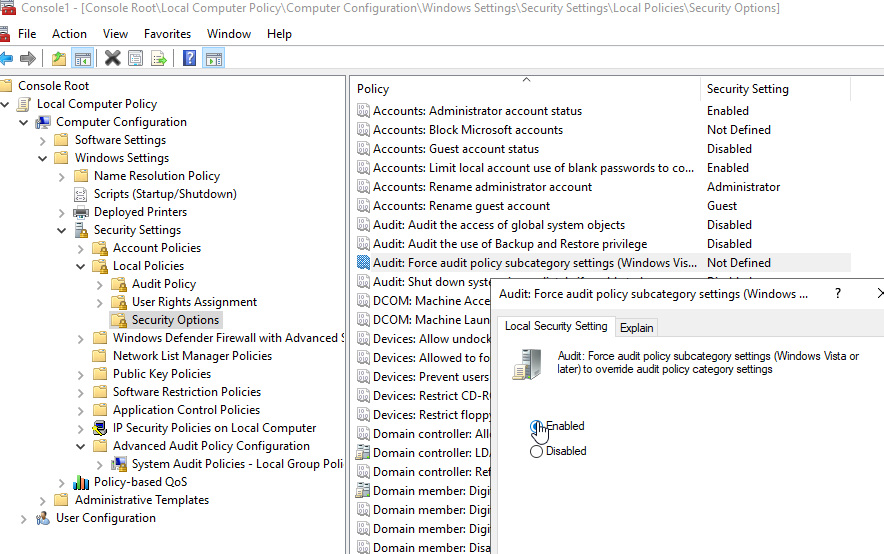Image resolution: width=884 pixels, height=554 pixels.
Task: Click the Security Setting column header
Action: (747, 89)
